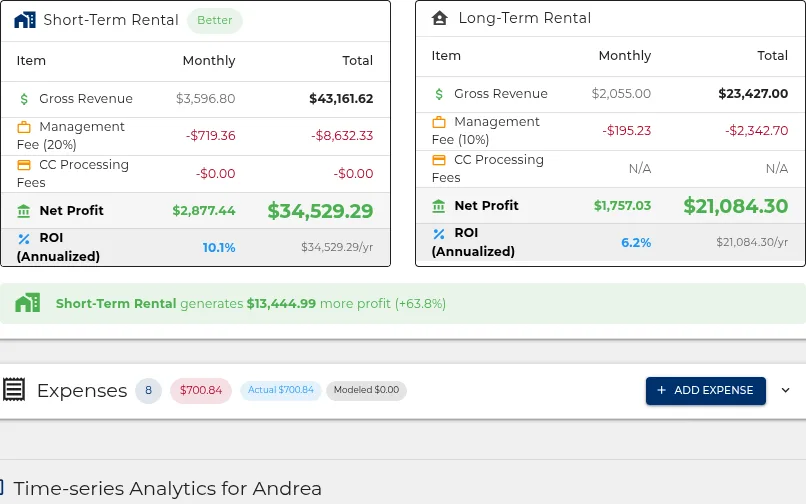Click the percent icon beside Short-Term ROI (Annualized)

pyautogui.click(x=24, y=239)
